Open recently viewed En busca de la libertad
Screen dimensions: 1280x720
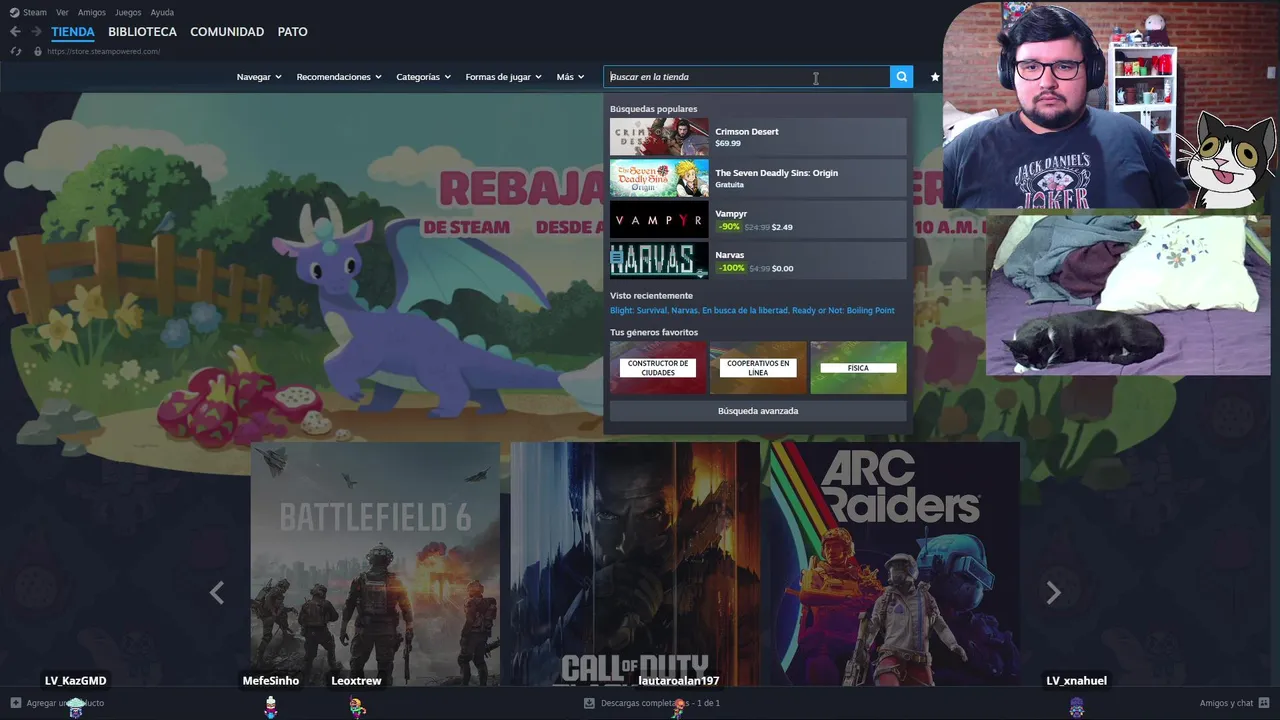[x=745, y=311]
